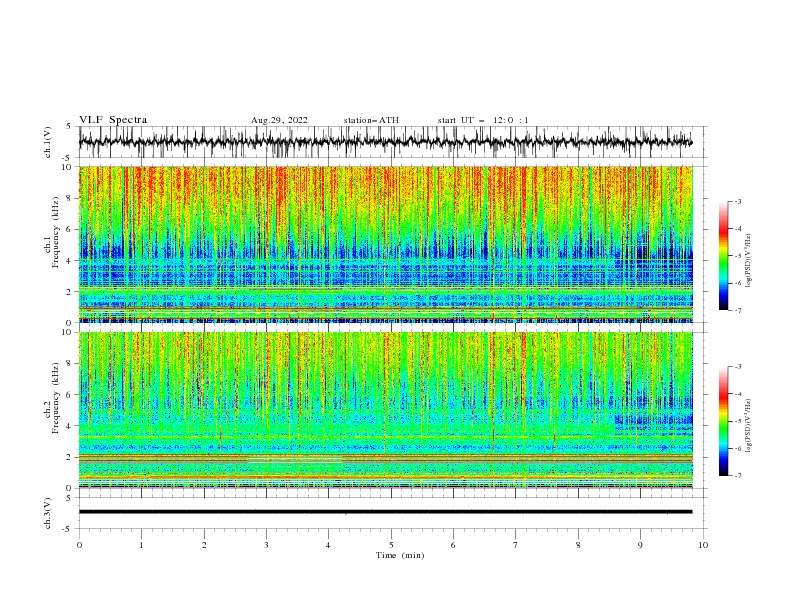Screen dimensions: 792x612
Task: Click the "8" frequency tick of ch.1 spectrogram
Action: [x=69, y=198]
